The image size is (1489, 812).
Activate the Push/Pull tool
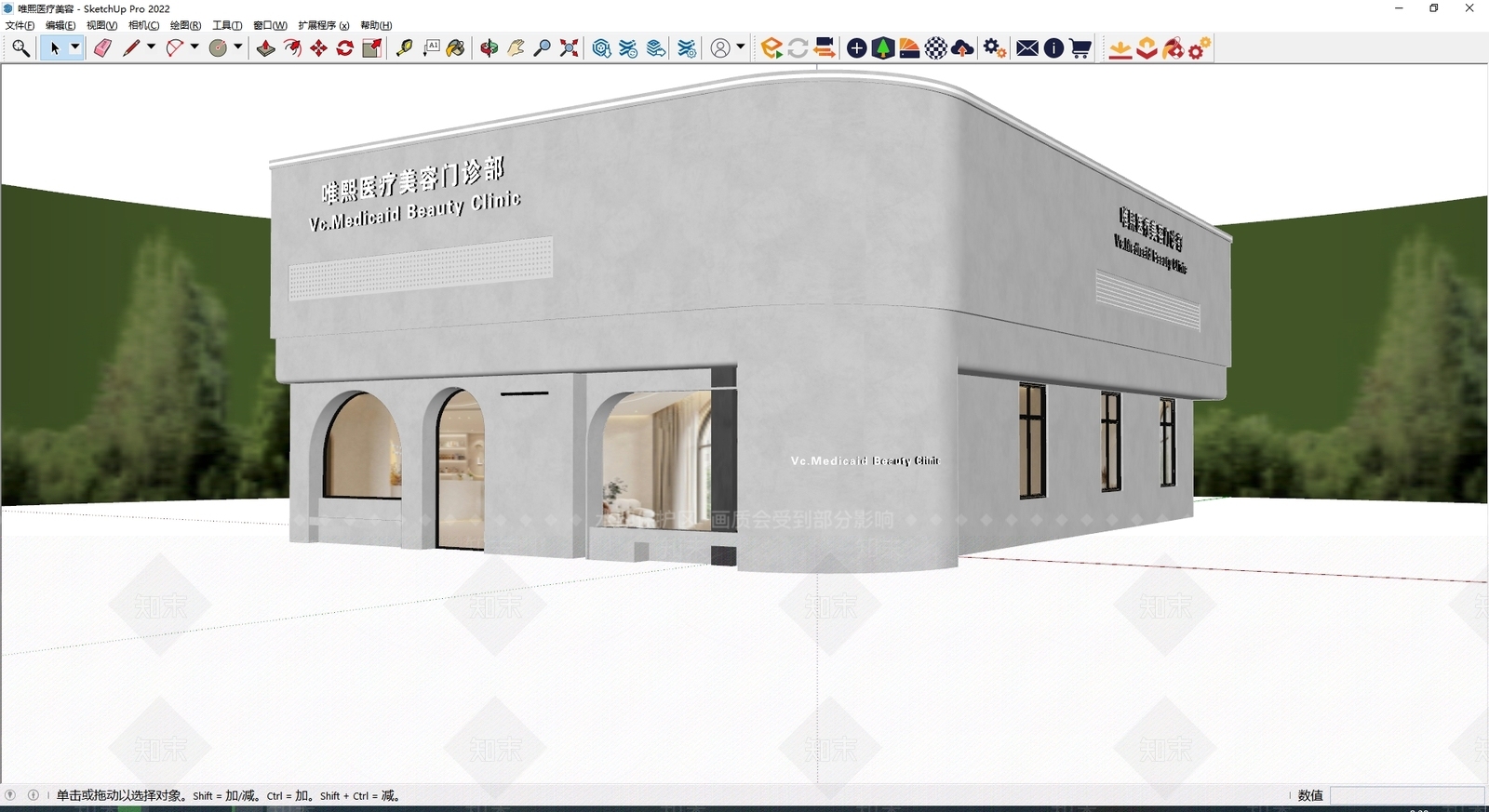pos(266,48)
